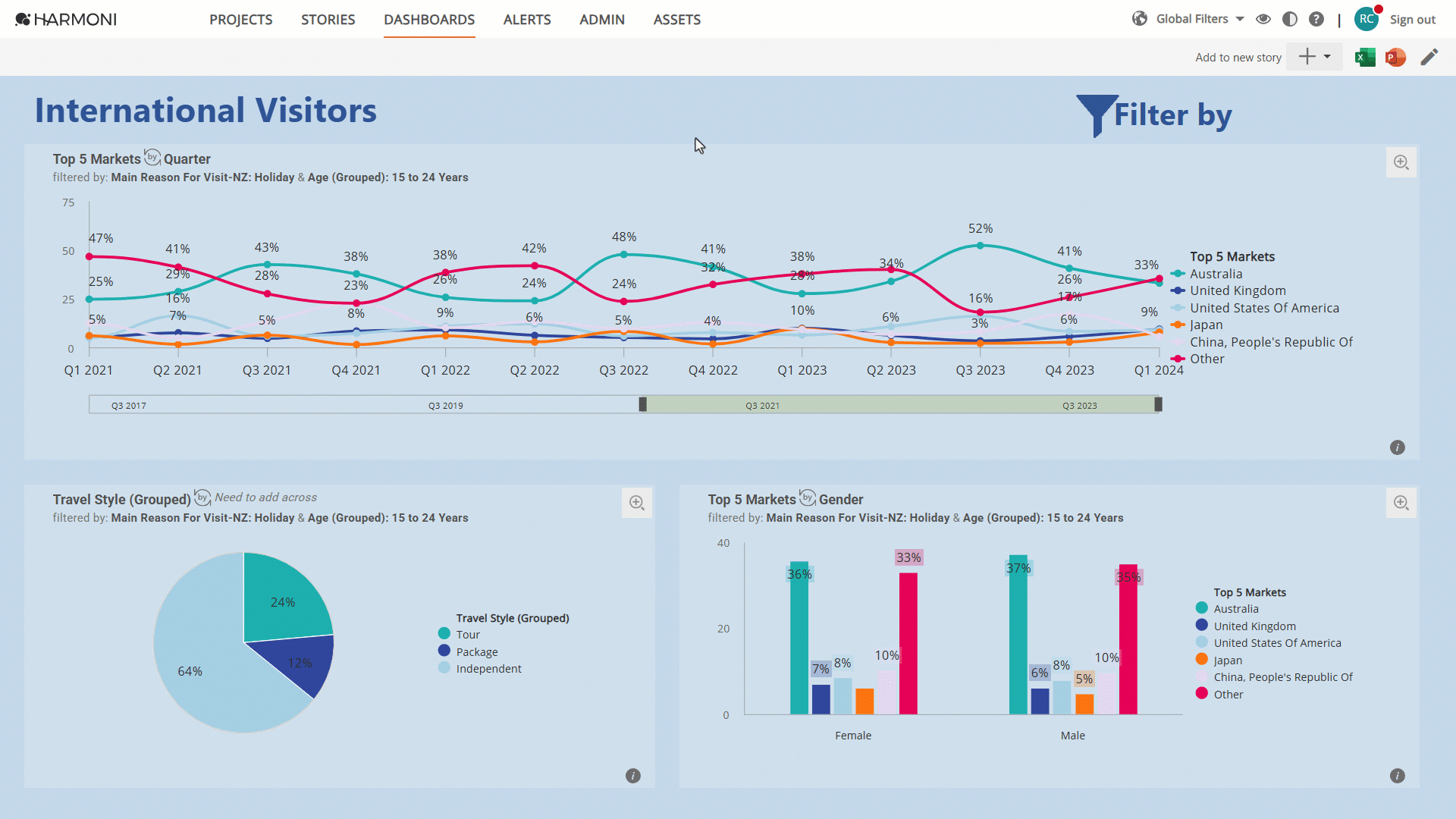Open the help question mark icon
The height and width of the screenshot is (819, 1456).
coord(1316,19)
